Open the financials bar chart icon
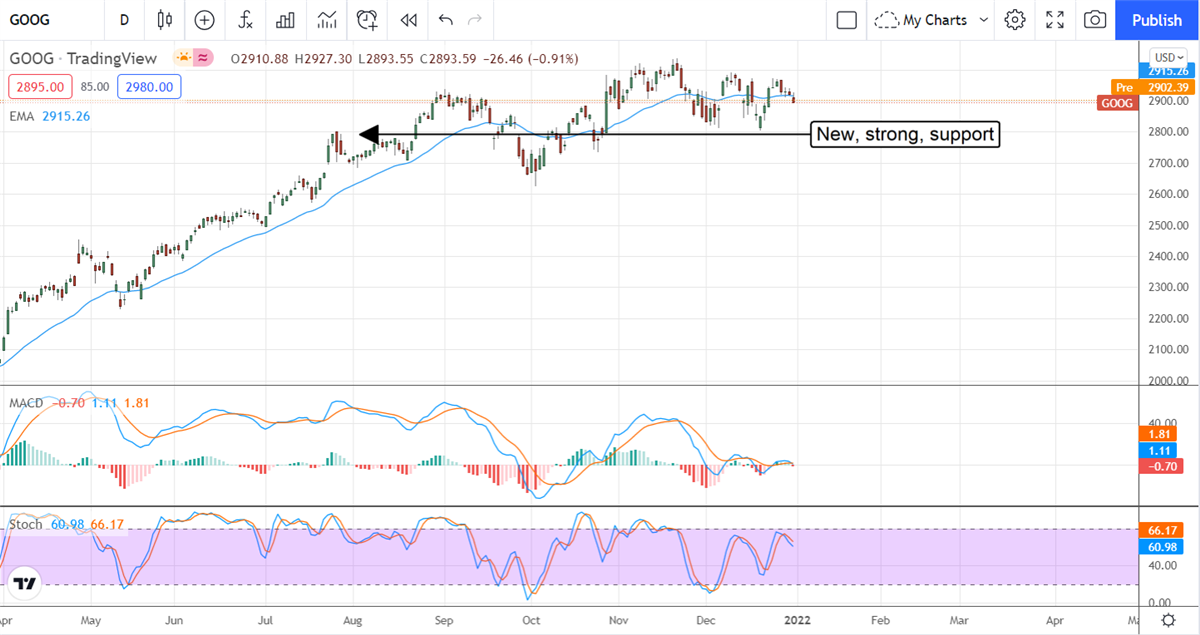The height and width of the screenshot is (635, 1200). pyautogui.click(x=285, y=19)
